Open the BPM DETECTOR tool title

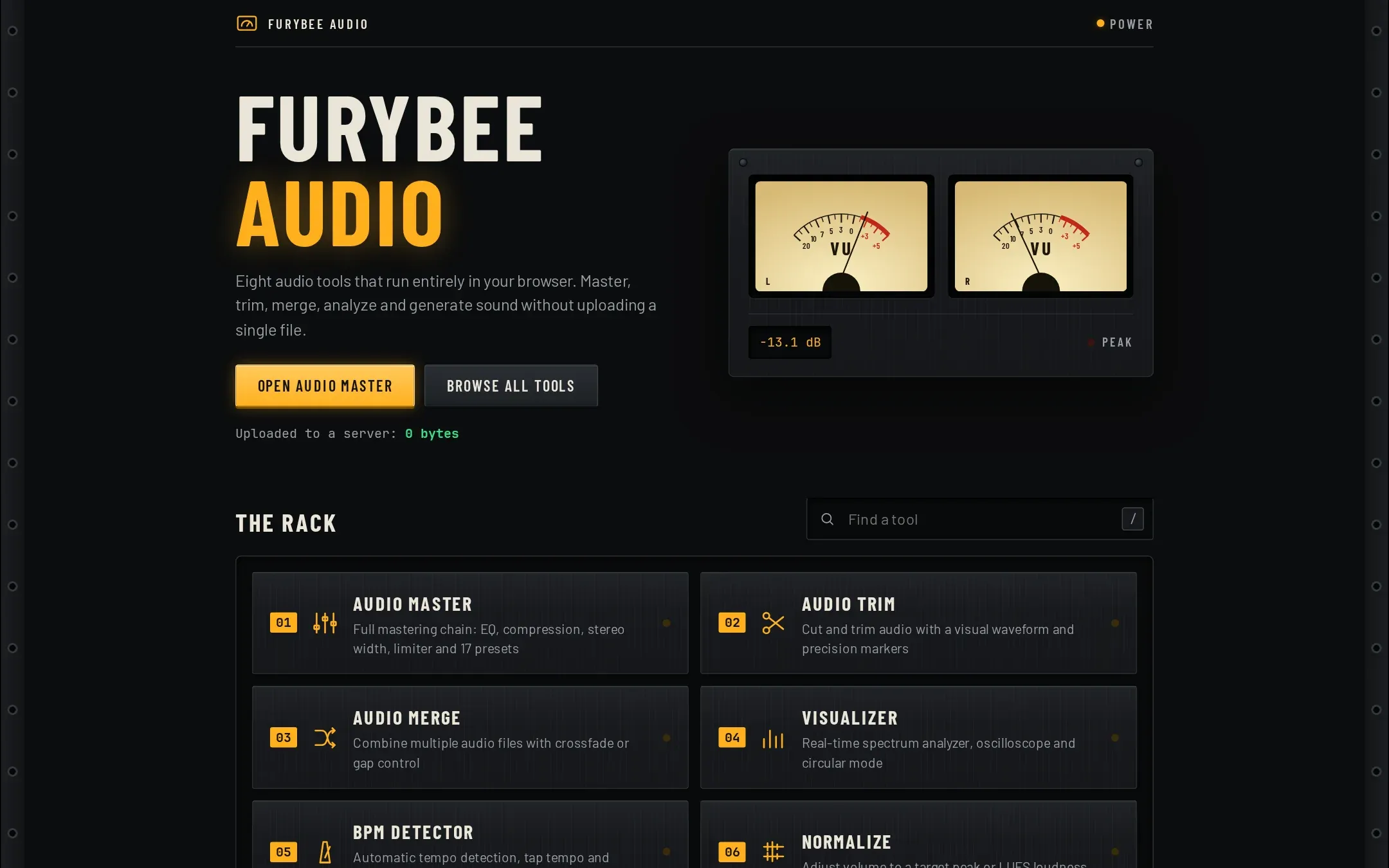pos(413,833)
